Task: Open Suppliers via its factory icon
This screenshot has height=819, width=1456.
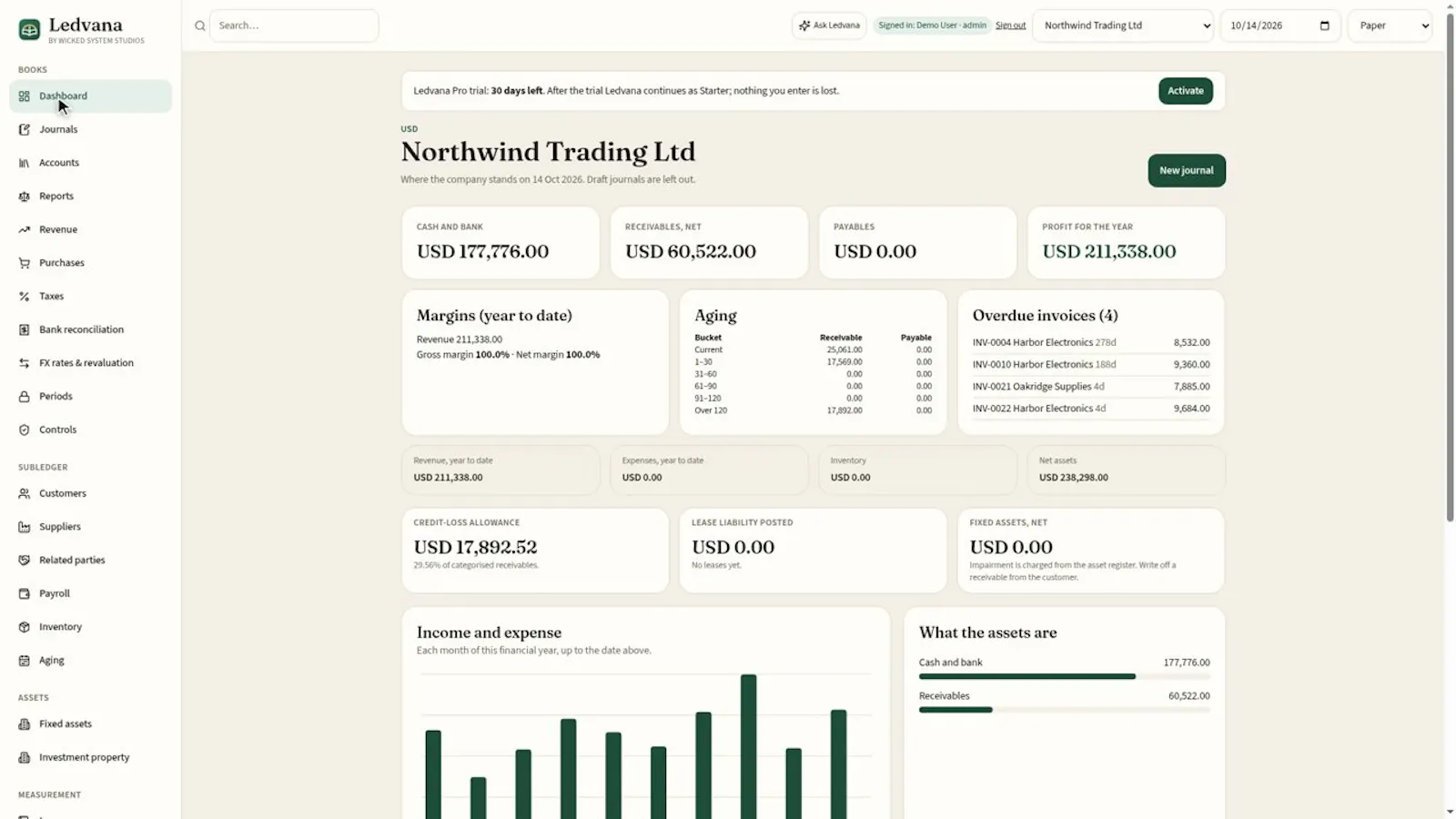Action: point(25,527)
